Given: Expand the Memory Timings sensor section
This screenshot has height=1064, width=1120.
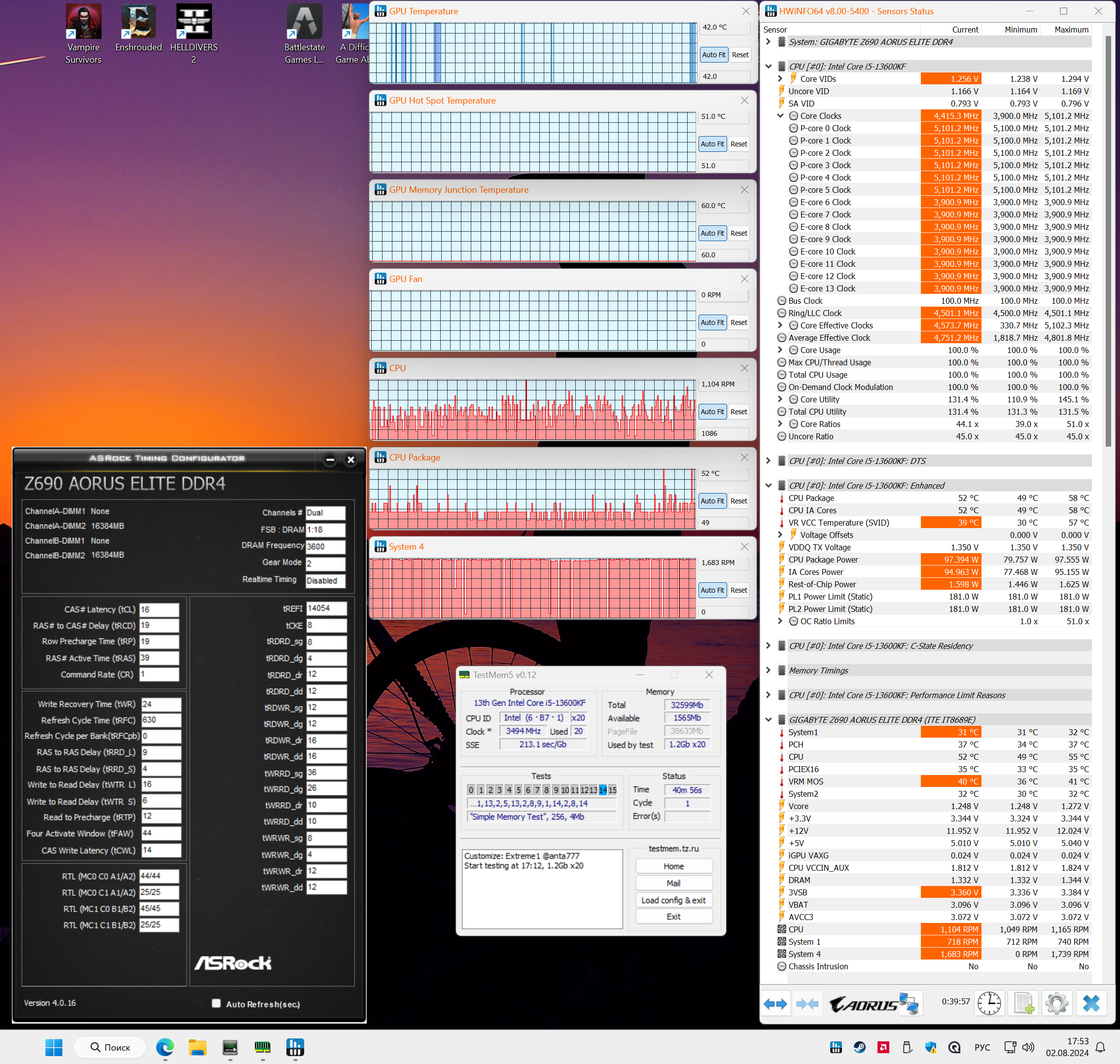Looking at the screenshot, I should [769, 671].
